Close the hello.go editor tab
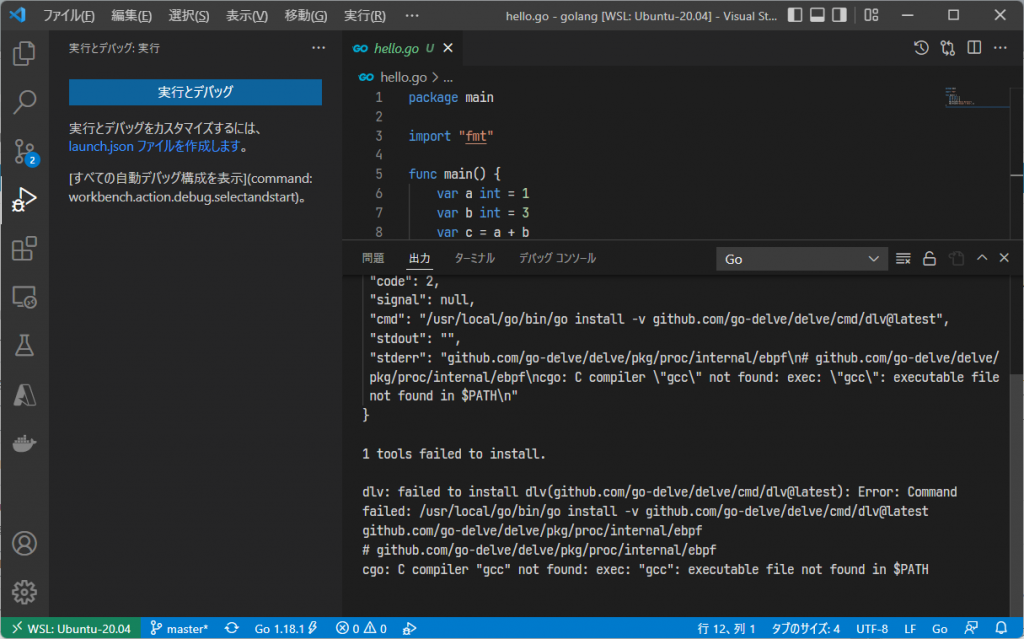The height and width of the screenshot is (639, 1024). pos(448,48)
